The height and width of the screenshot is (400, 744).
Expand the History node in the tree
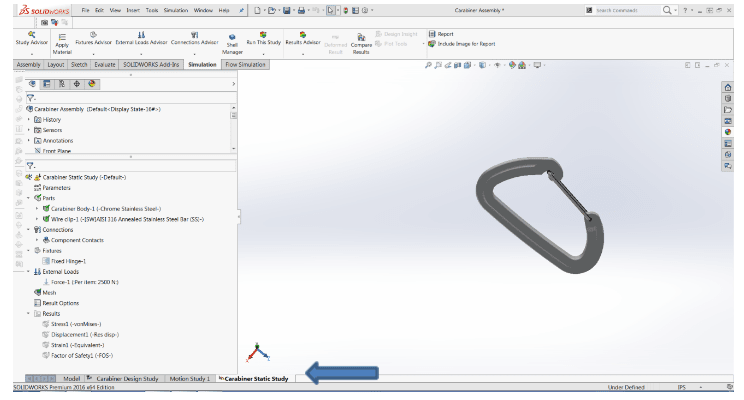click(29, 119)
